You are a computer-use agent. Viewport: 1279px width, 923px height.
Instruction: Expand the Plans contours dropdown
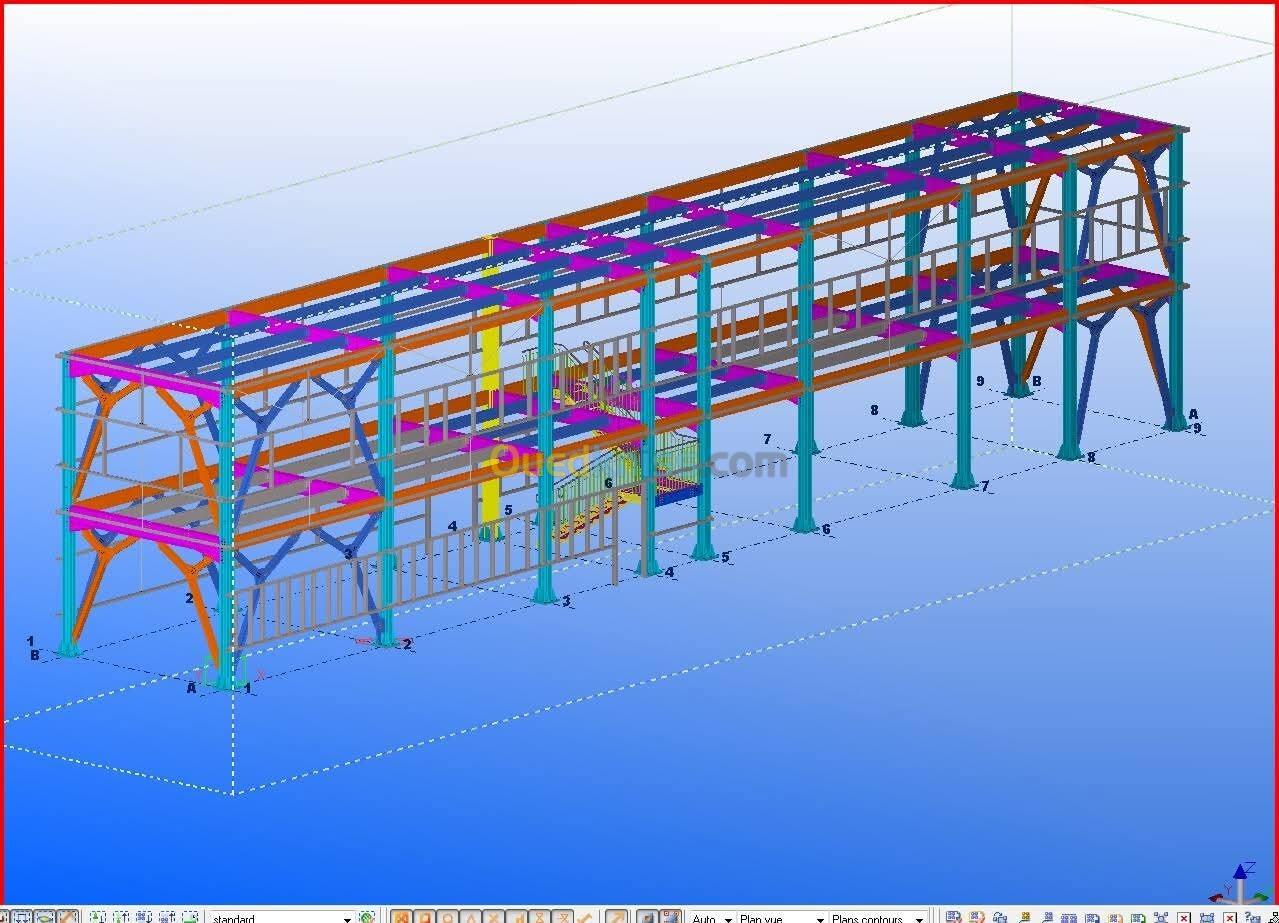tap(877, 918)
